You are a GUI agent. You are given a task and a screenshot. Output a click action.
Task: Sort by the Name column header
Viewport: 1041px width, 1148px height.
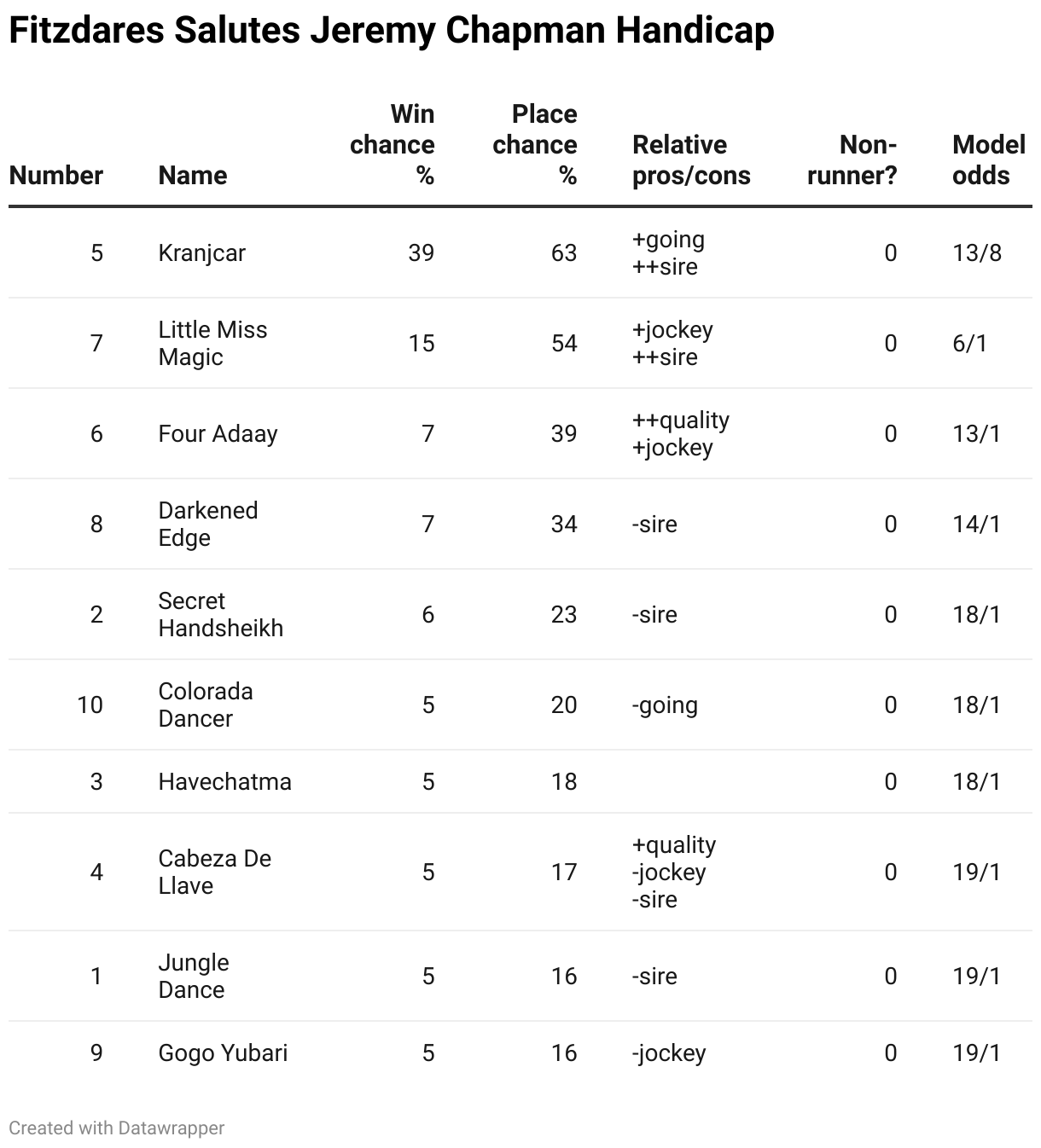[193, 176]
